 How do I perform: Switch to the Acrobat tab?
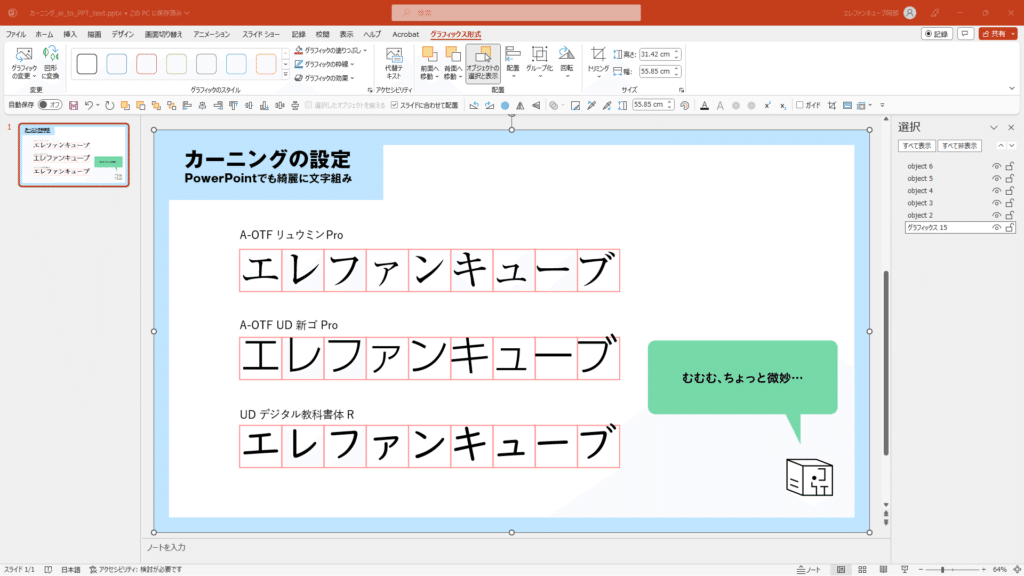point(406,34)
